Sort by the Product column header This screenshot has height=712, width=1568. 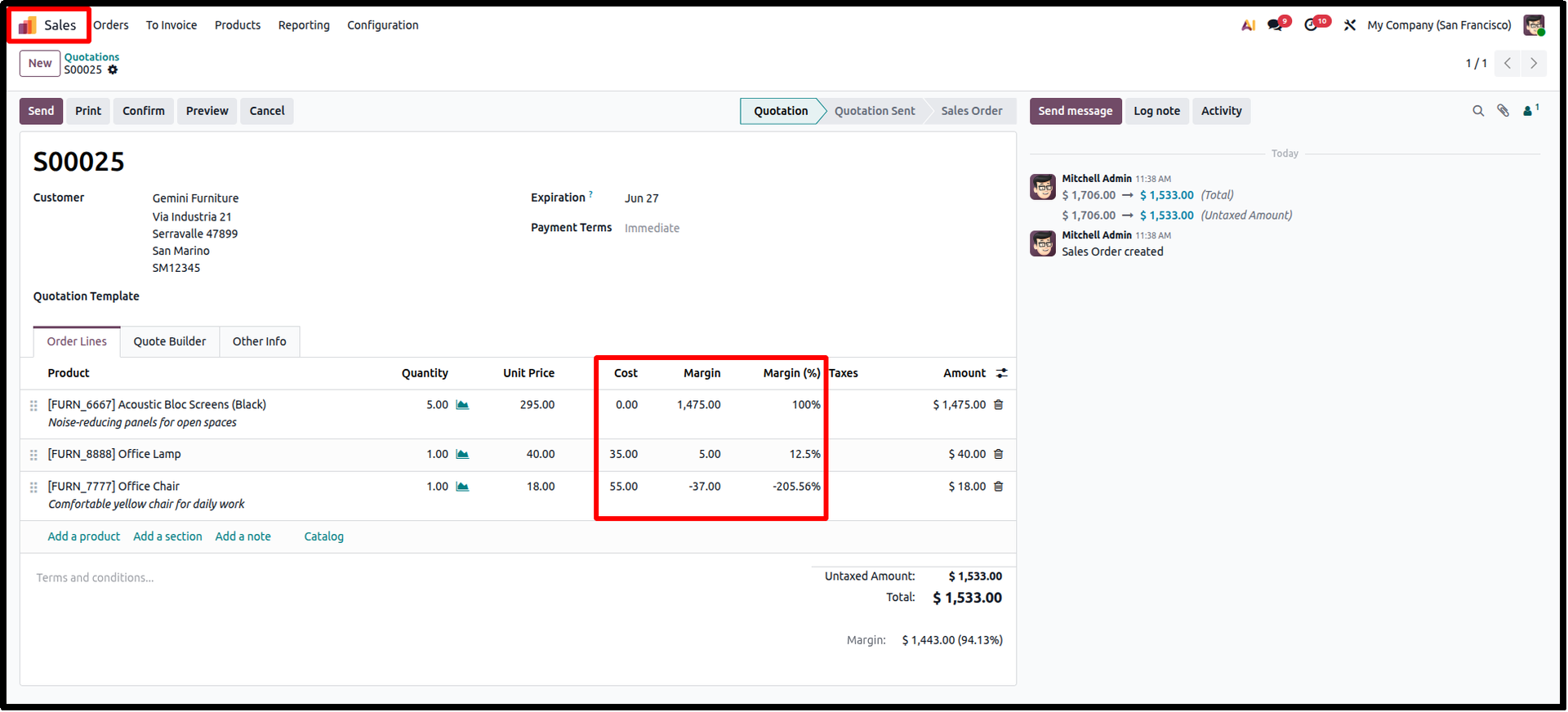click(69, 373)
